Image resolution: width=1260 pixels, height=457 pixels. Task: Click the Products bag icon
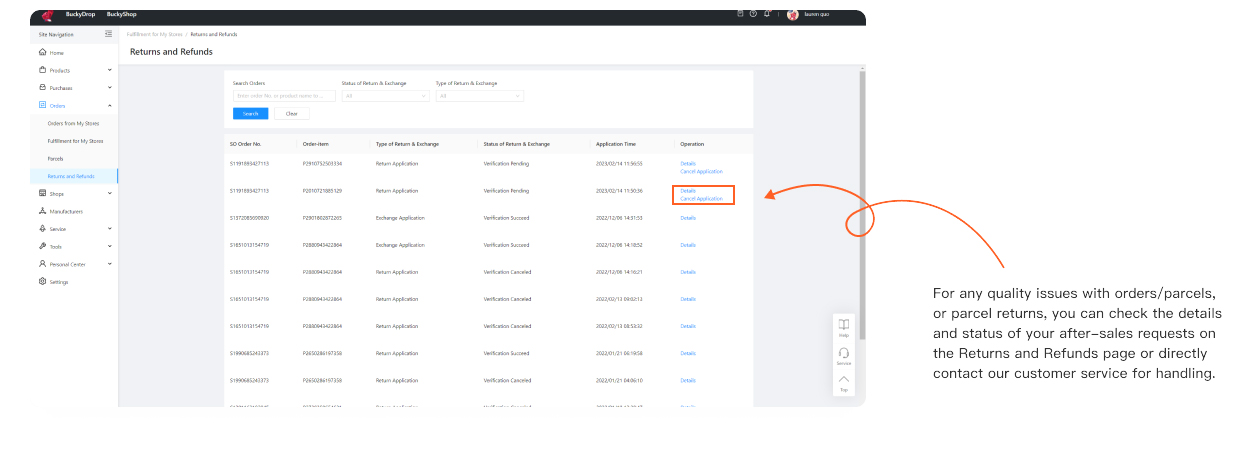coord(42,70)
